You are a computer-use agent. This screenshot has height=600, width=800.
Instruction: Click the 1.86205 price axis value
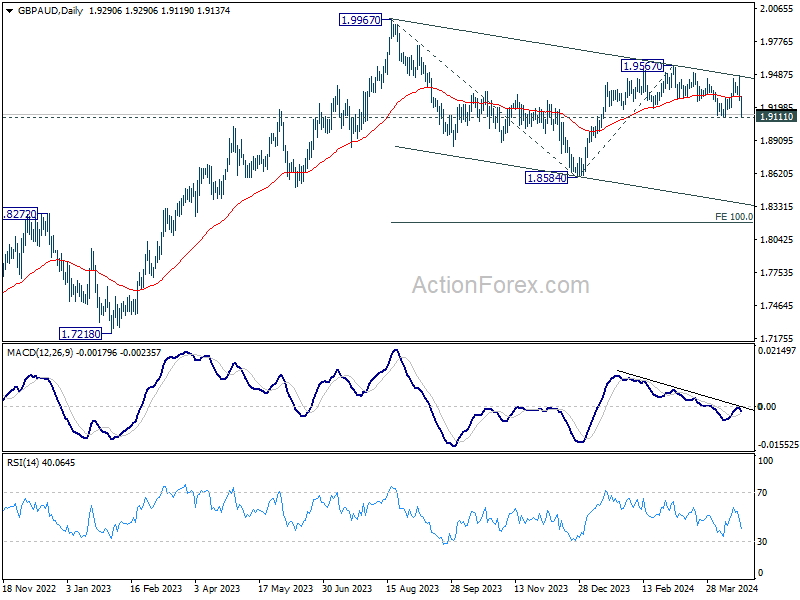777,174
